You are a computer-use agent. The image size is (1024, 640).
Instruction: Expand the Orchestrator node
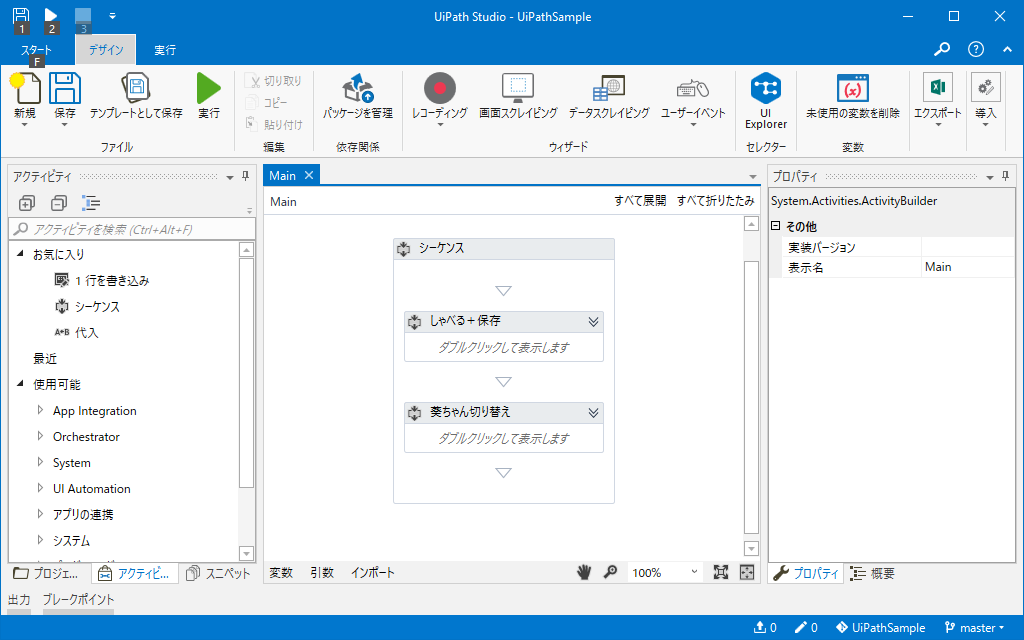tap(40, 436)
